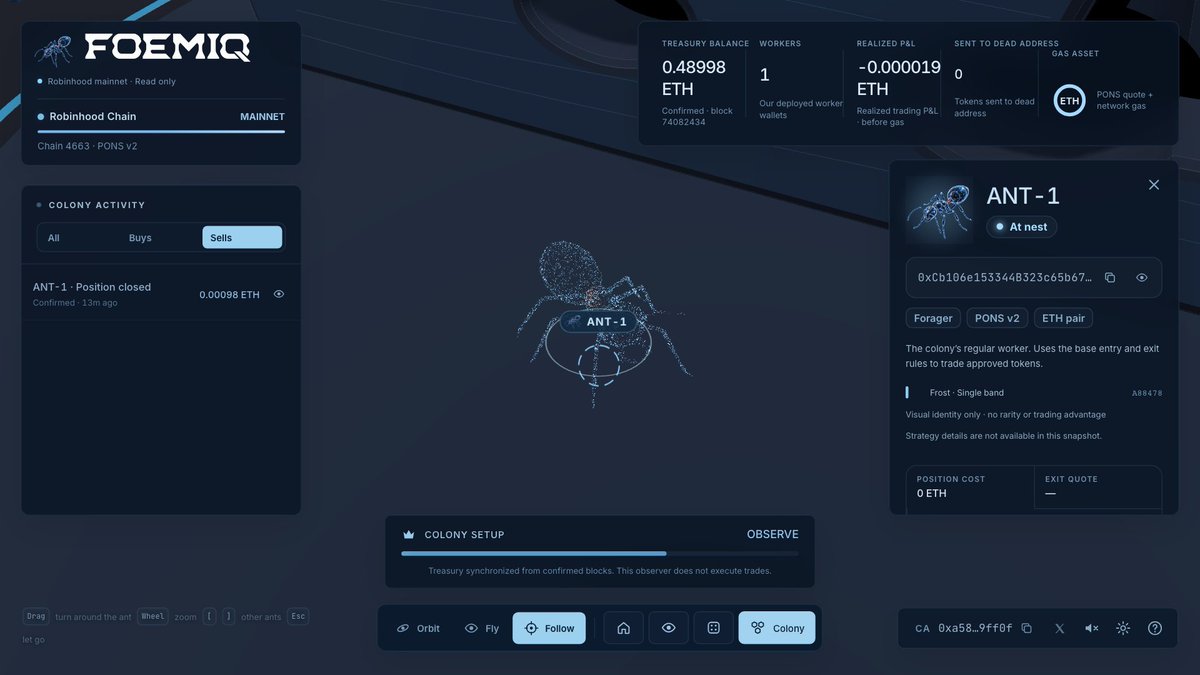This screenshot has width=1200, height=675.
Task: Click the OBSERVE label in Colony Setup
Action: [773, 534]
